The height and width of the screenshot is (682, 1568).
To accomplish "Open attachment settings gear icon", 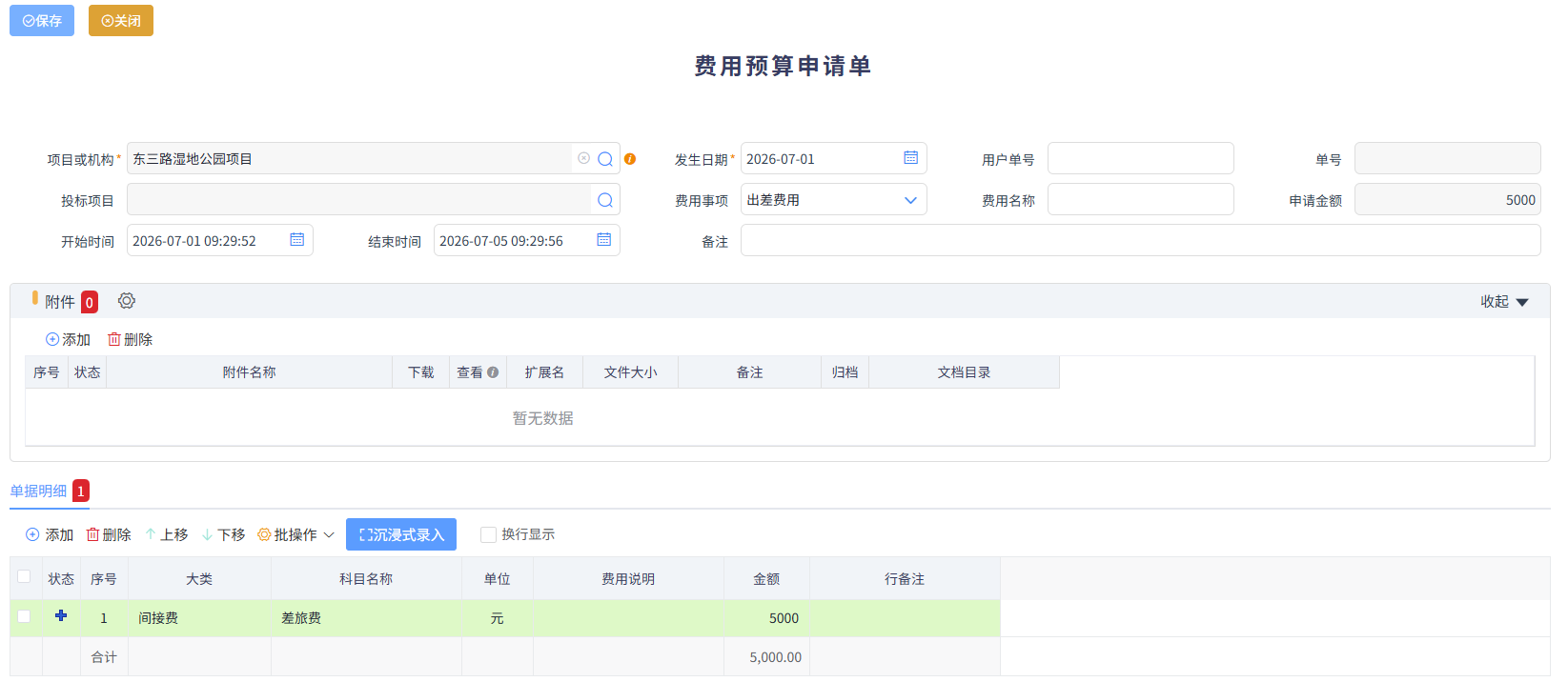I will coord(127,301).
